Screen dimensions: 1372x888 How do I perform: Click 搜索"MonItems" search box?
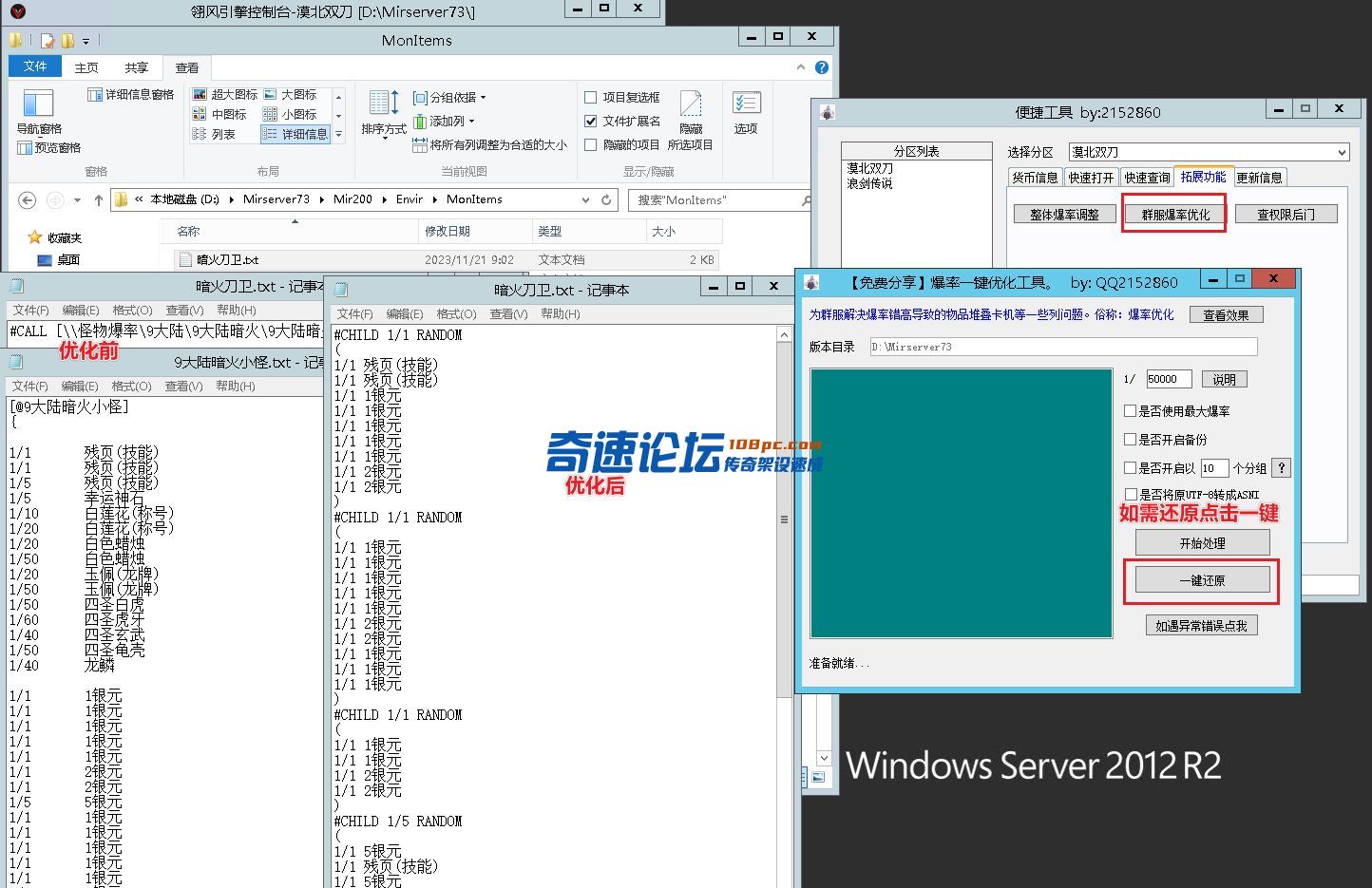click(719, 200)
